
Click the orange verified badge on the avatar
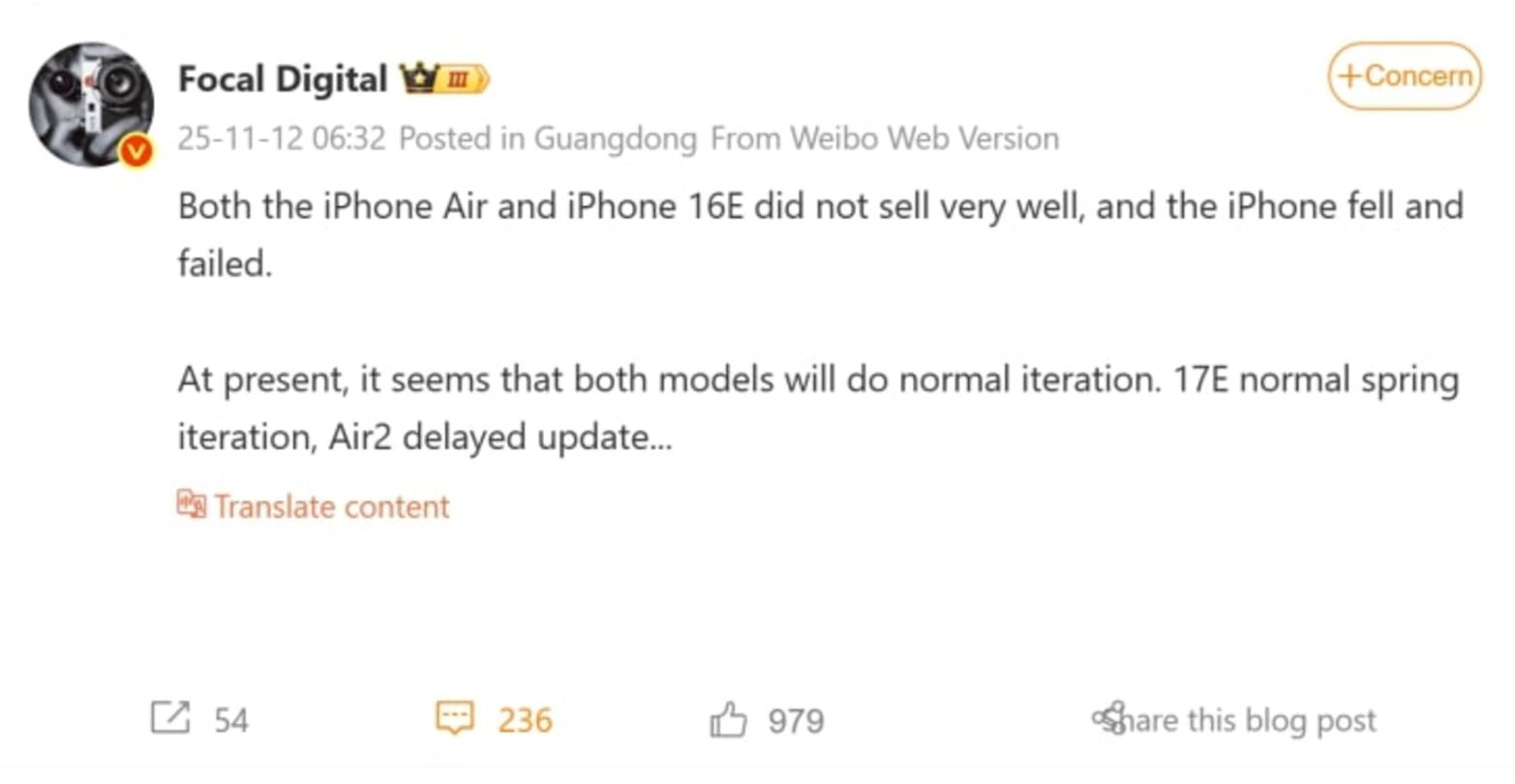coord(136,150)
